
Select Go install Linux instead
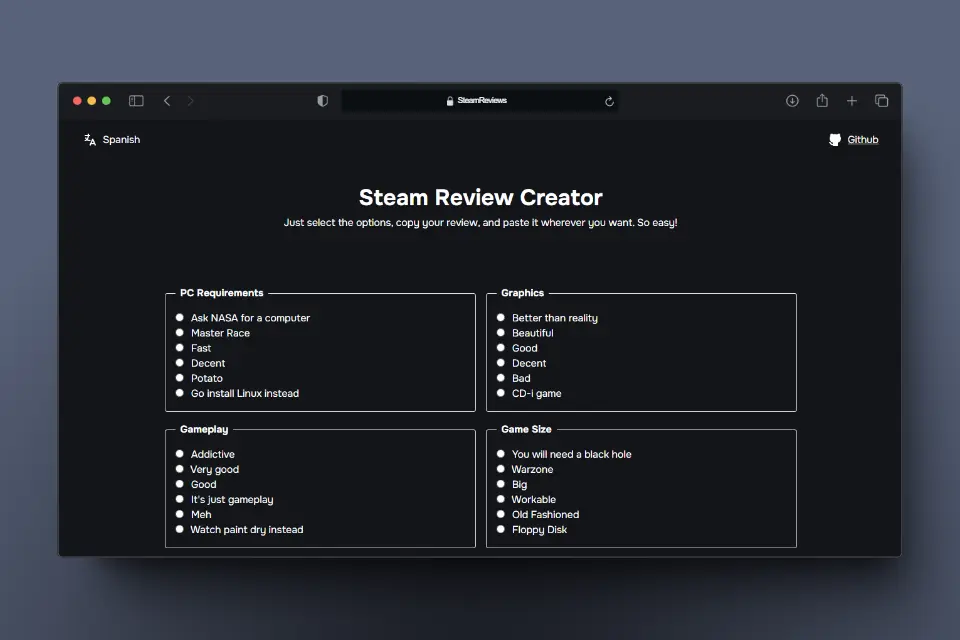[x=179, y=393]
